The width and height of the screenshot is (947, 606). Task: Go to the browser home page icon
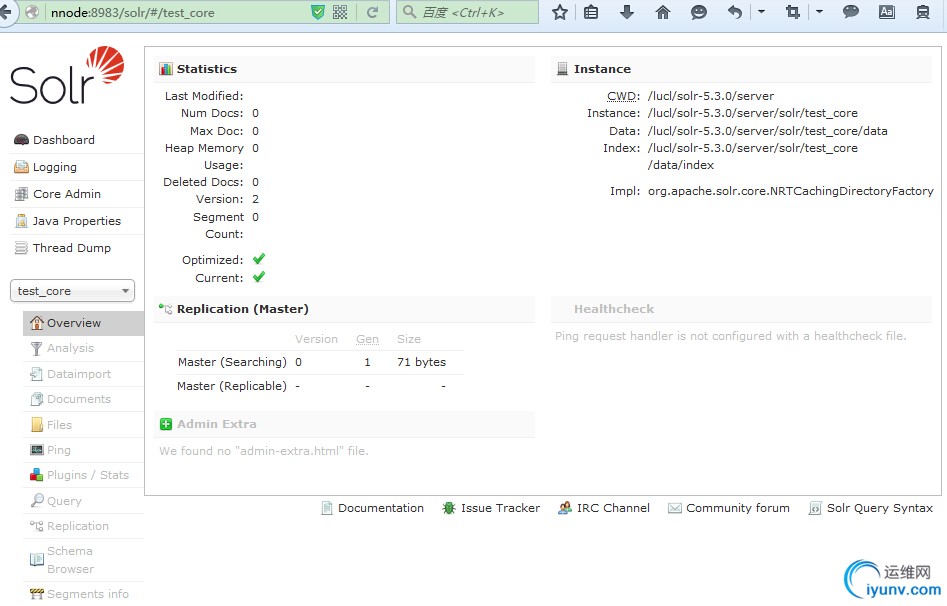663,12
